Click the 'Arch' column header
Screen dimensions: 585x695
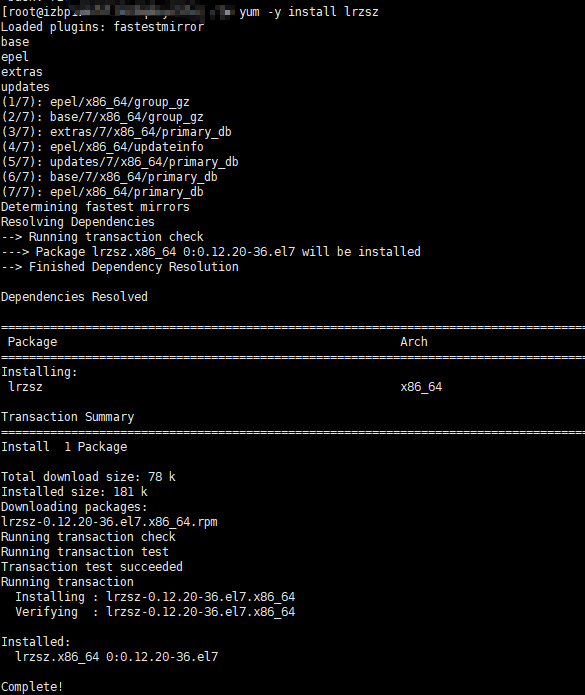(x=414, y=342)
